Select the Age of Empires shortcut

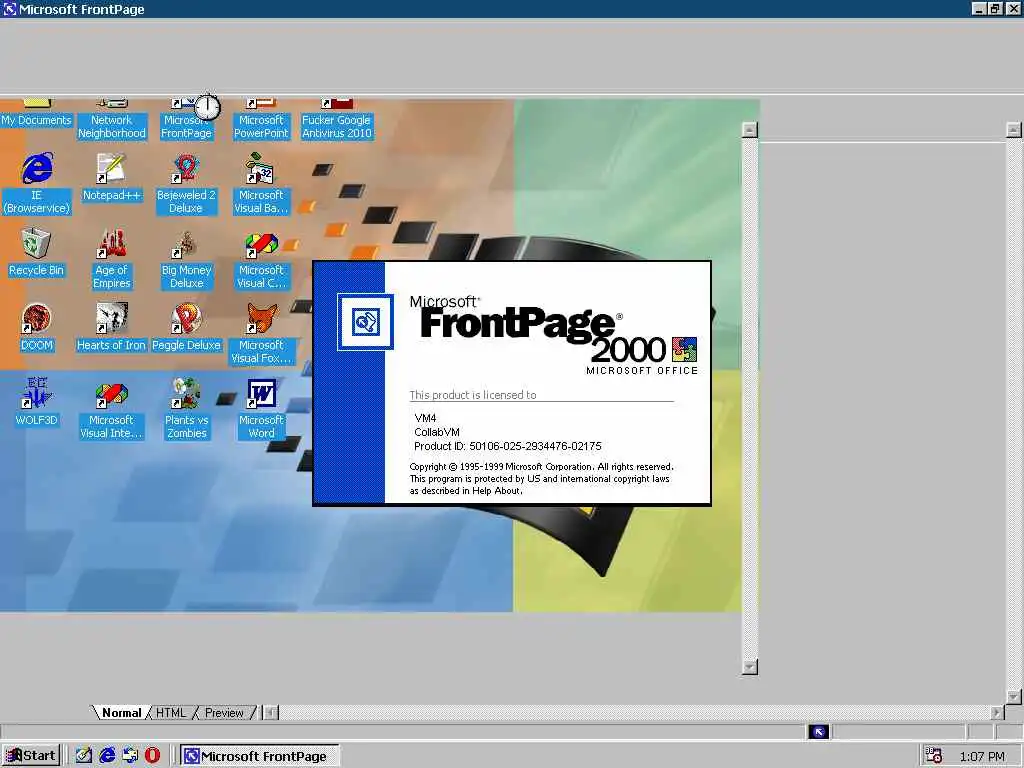tap(112, 259)
